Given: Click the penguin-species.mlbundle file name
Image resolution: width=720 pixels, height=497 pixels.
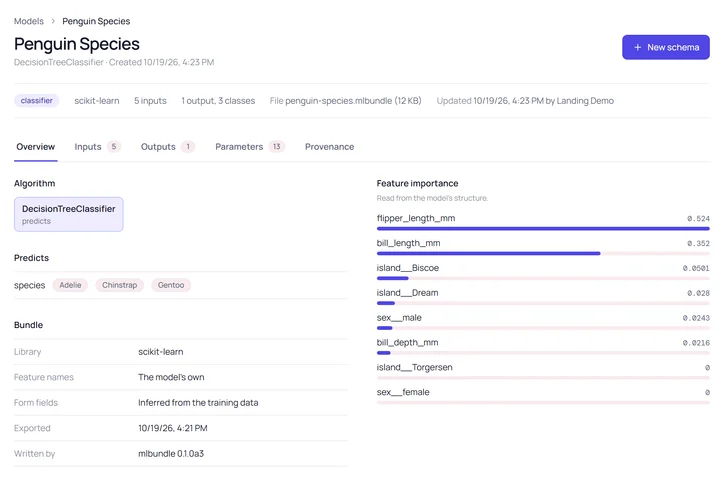Looking at the screenshot, I should tap(339, 101).
